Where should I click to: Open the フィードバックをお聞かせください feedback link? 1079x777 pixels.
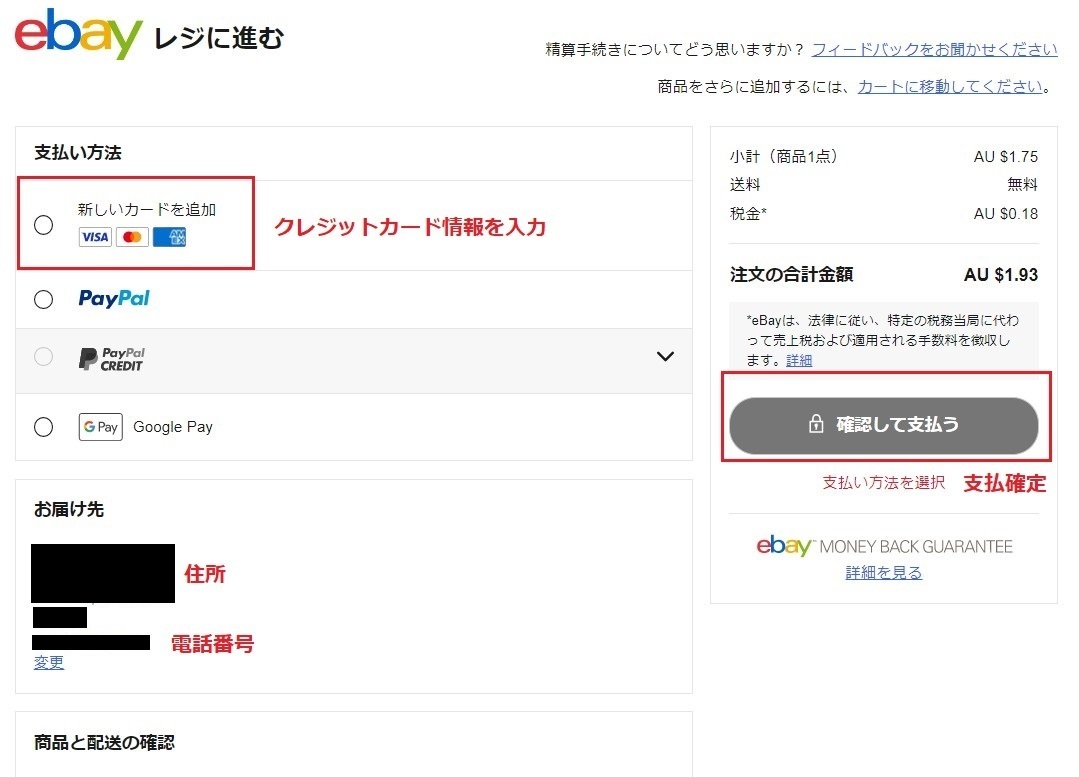click(934, 50)
